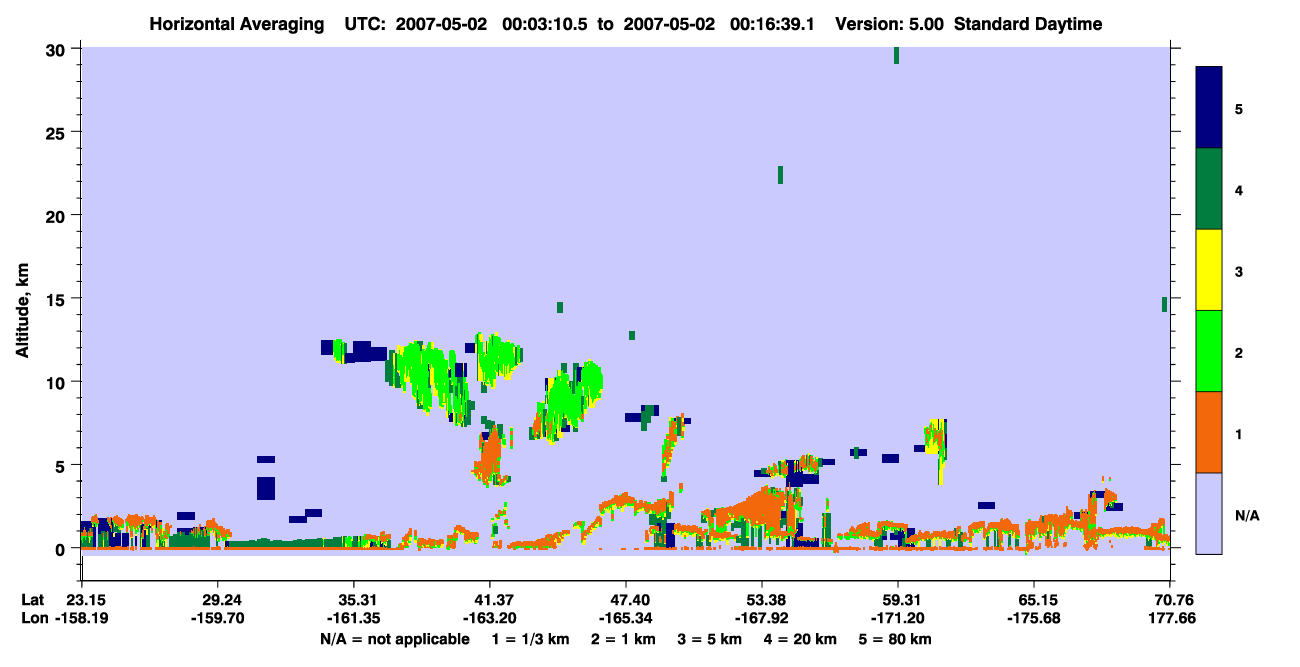The width and height of the screenshot is (1300, 667).
Task: Click the orange colorbar segment labeled 1
Action: tap(1209, 432)
